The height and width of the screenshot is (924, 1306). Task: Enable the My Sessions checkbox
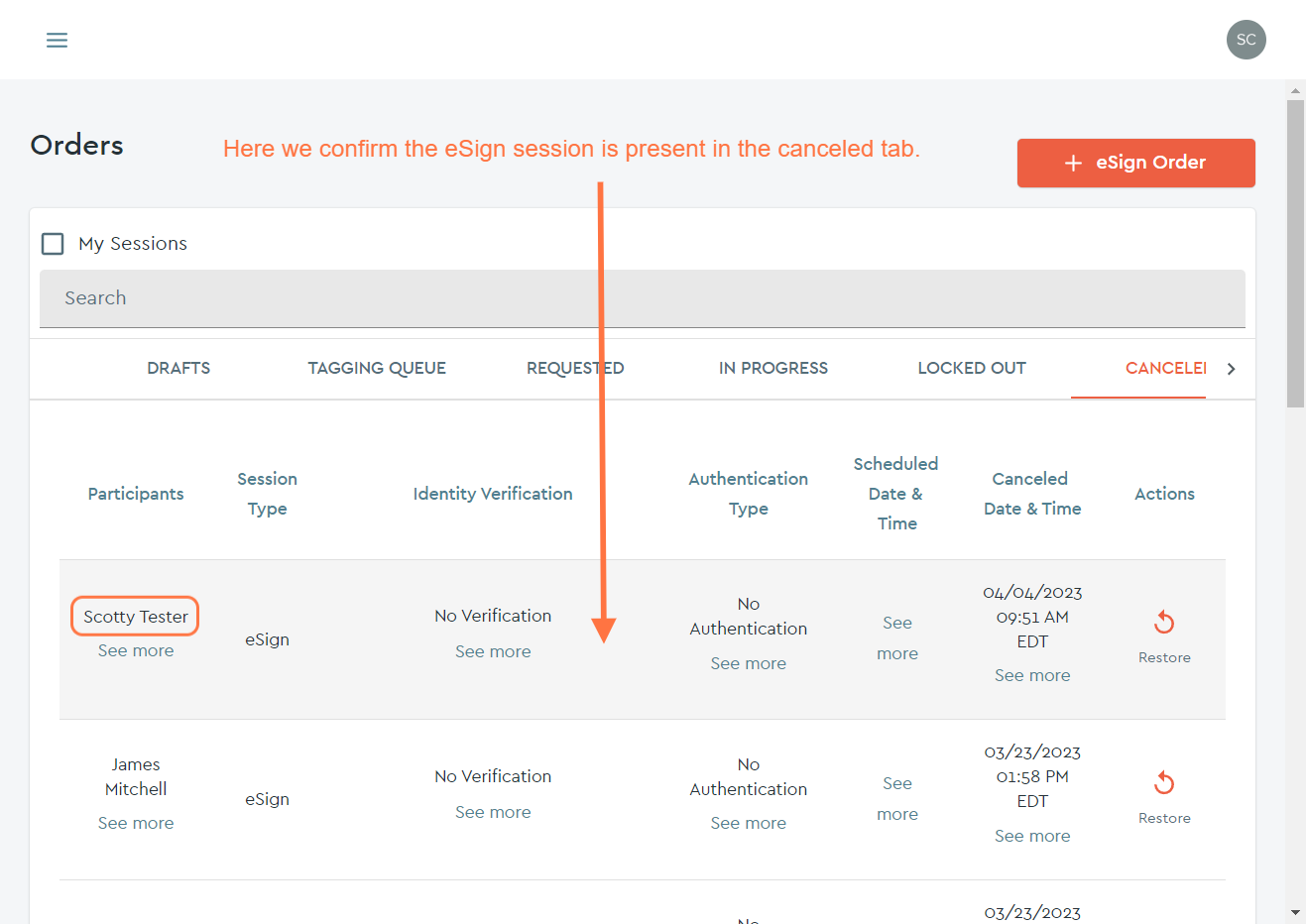[53, 244]
